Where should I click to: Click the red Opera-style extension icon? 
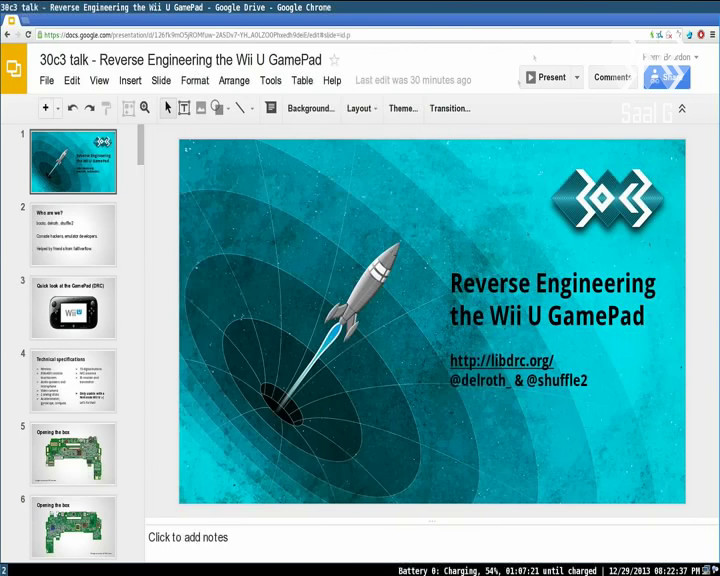pos(701,34)
